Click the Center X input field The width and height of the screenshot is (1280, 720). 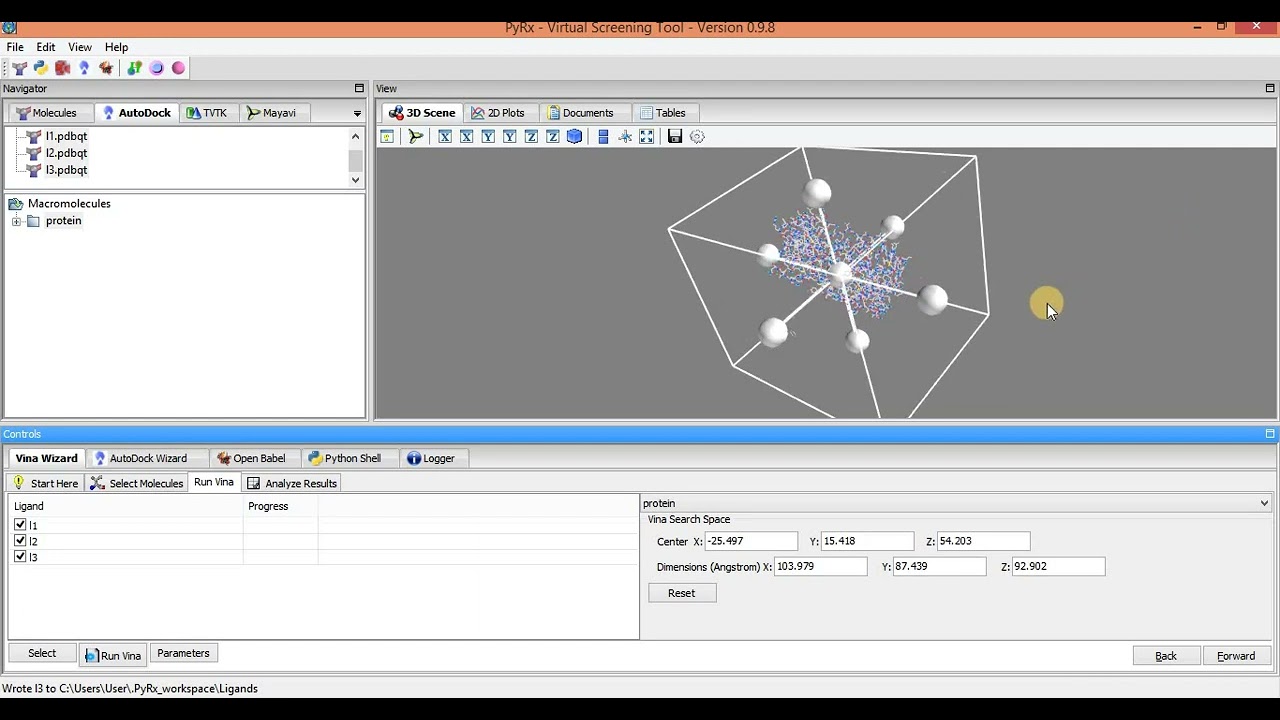(x=751, y=541)
